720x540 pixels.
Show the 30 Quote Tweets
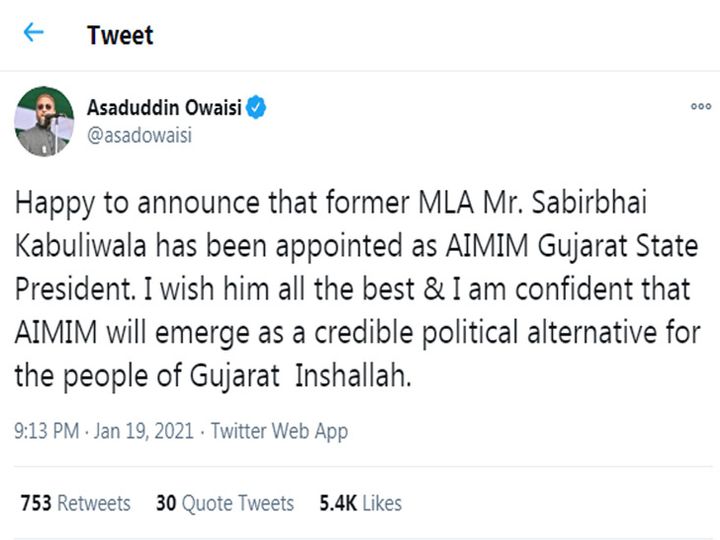(x=225, y=503)
